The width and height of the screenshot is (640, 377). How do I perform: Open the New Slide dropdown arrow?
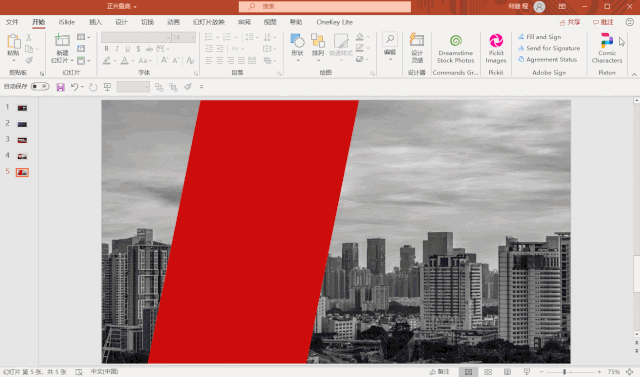pyautogui.click(x=72, y=60)
